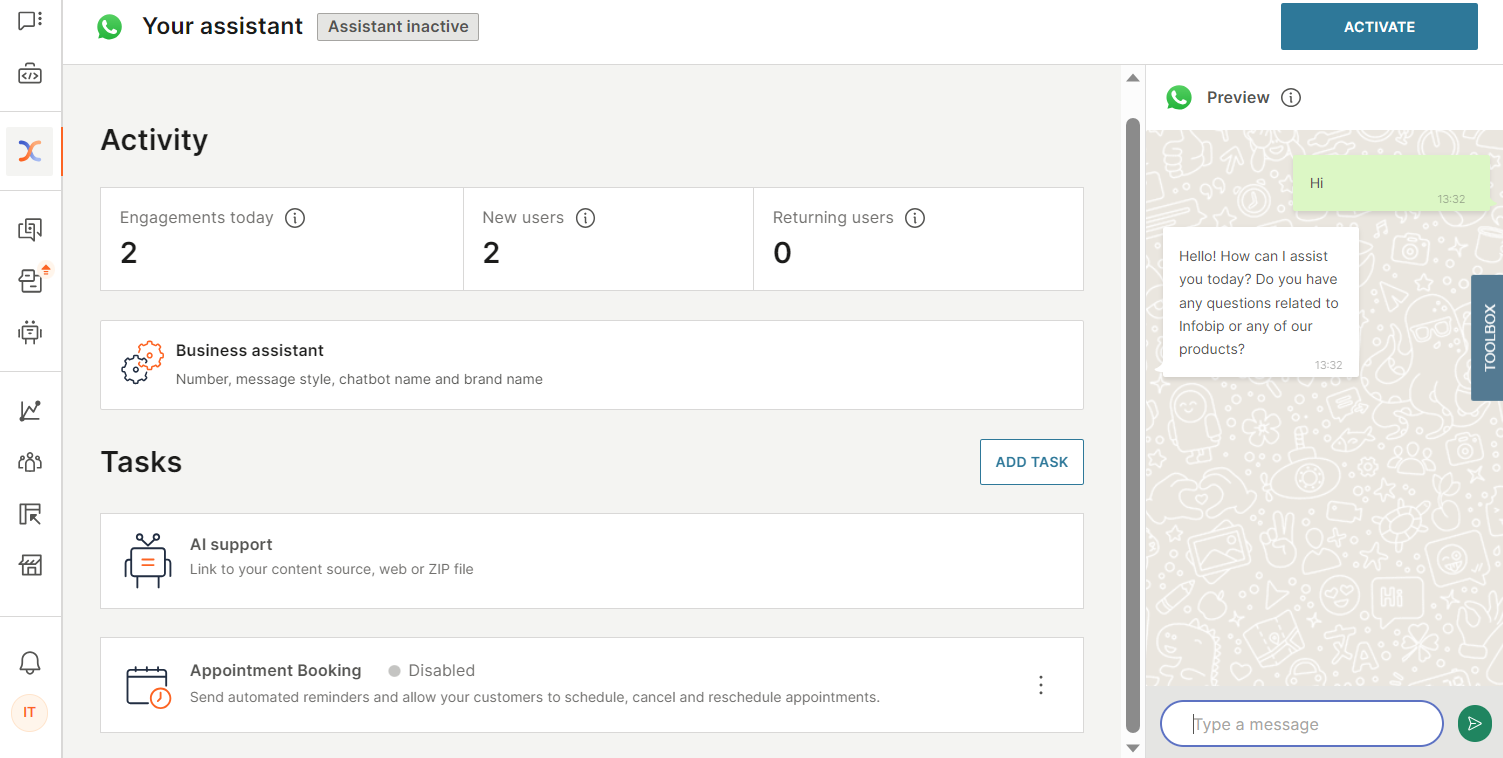
Task: Click the Your assistant page title
Action: 222,27
